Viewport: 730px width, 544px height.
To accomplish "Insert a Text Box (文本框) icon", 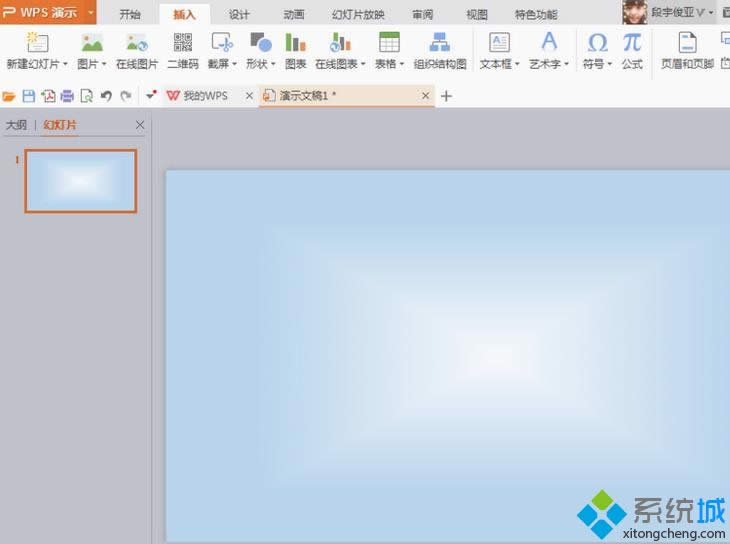I will coord(499,42).
